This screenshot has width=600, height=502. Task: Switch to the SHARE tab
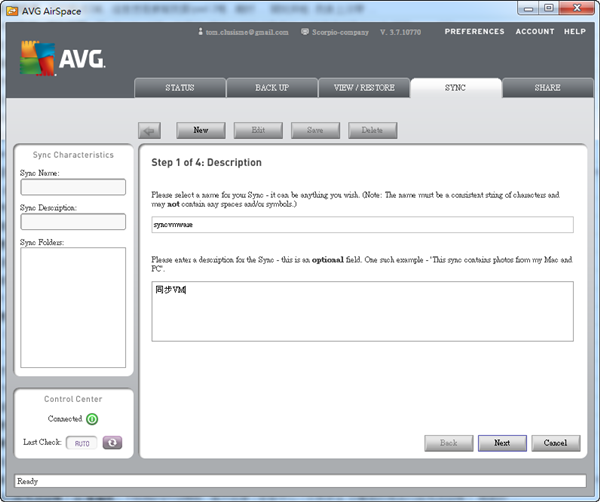(x=548, y=88)
